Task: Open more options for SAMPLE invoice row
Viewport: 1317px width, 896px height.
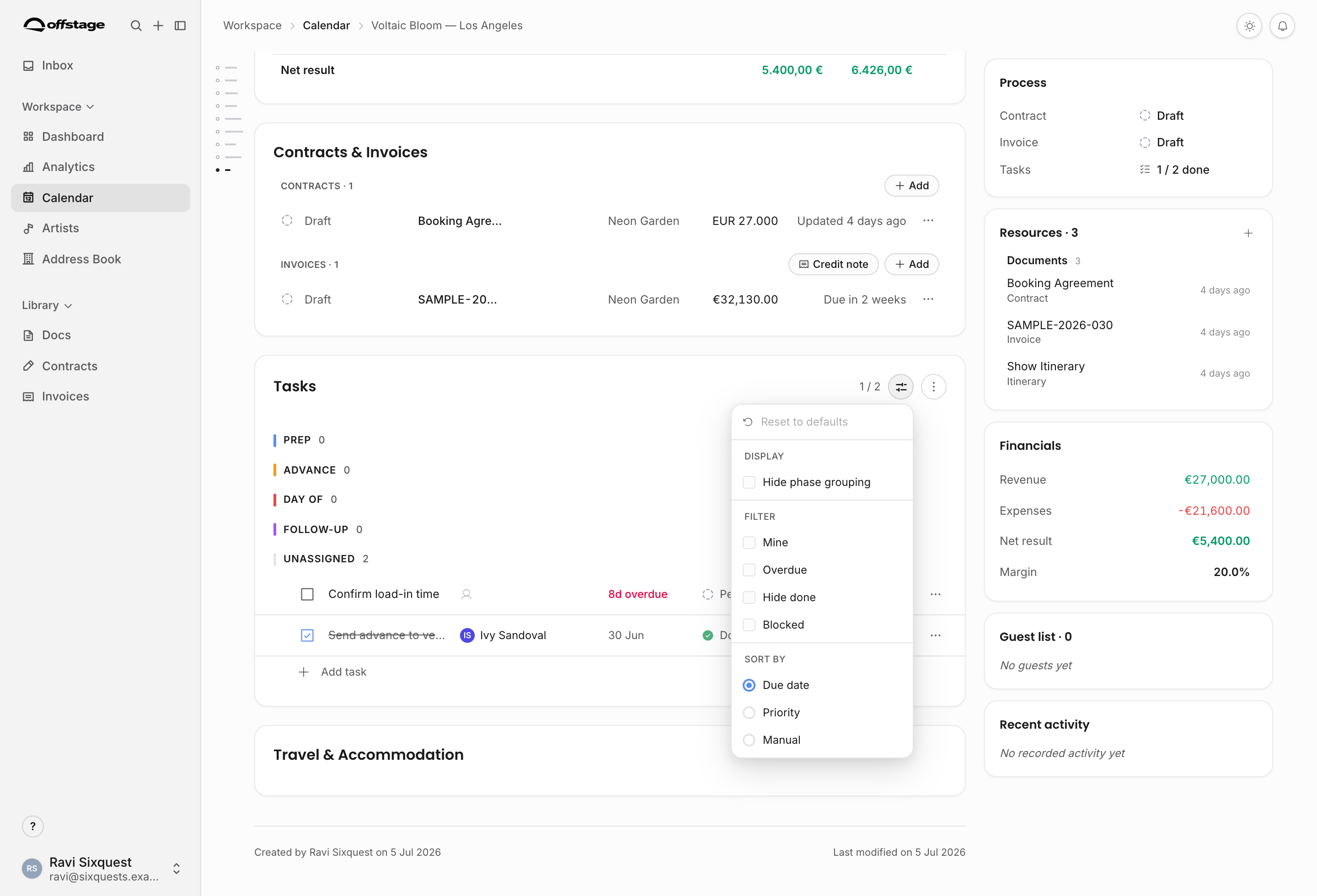Action: (x=928, y=299)
